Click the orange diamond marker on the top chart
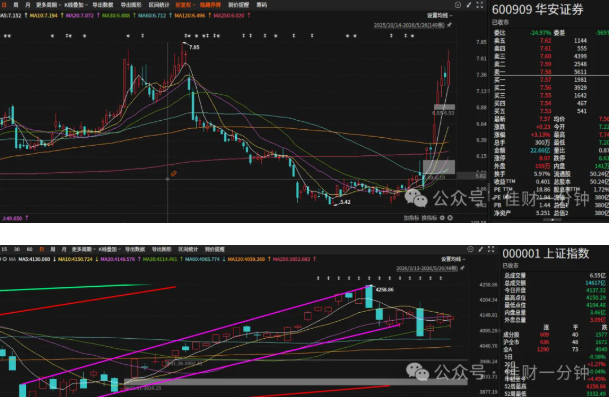The image size is (612, 401). [174, 173]
